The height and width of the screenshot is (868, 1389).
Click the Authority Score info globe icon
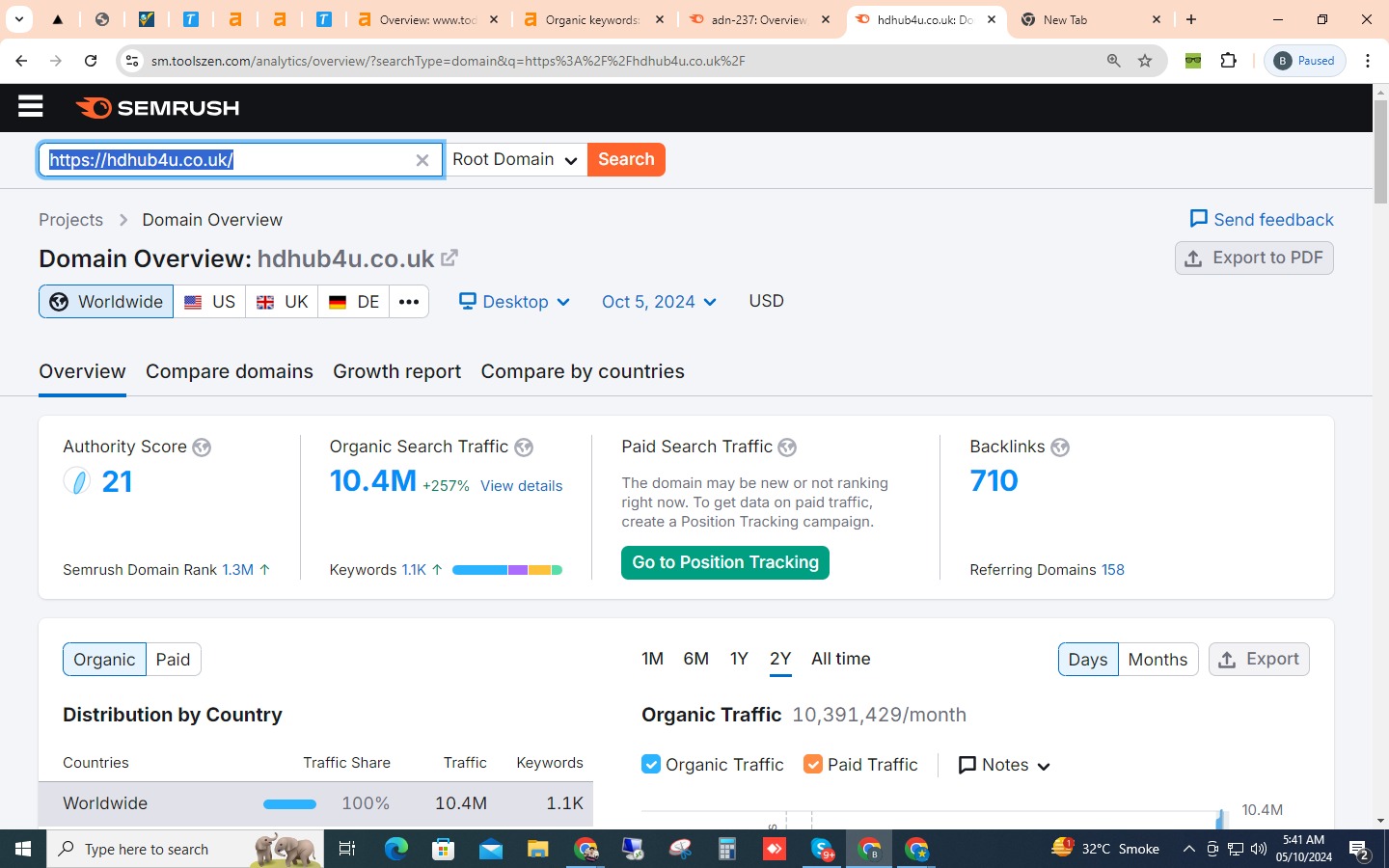coord(202,448)
